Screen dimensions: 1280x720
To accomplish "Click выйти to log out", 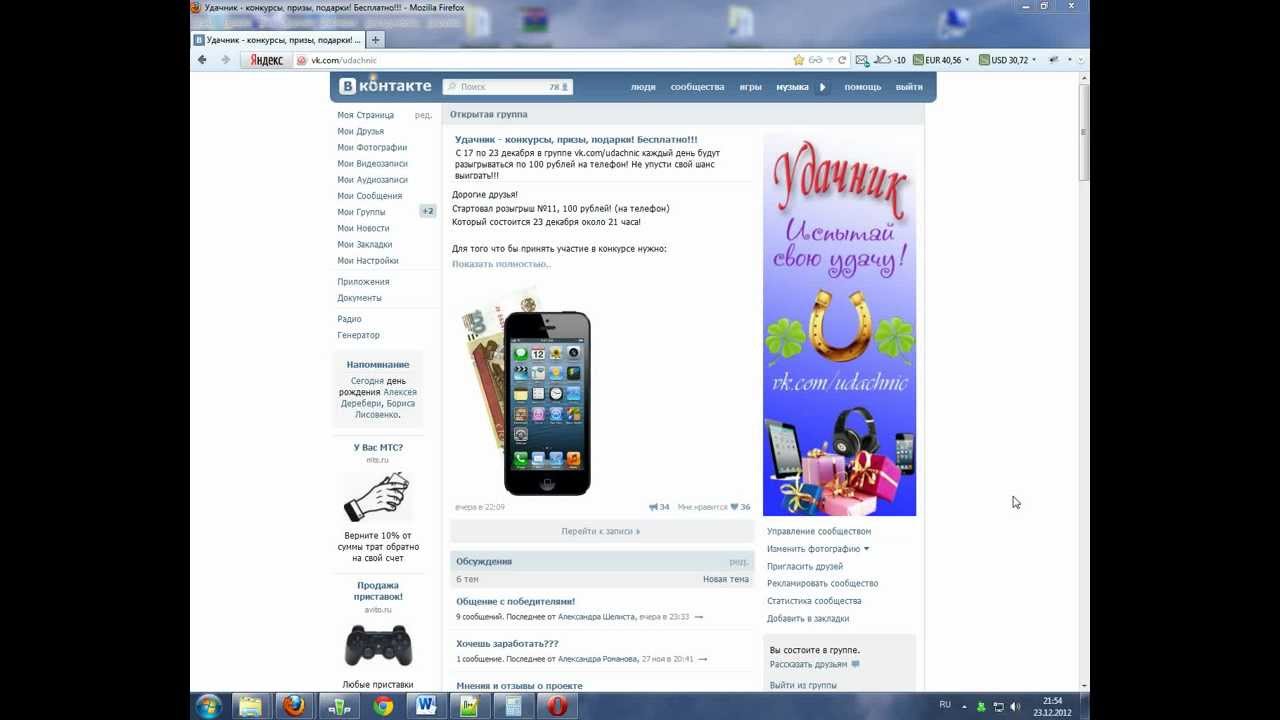I will (x=909, y=87).
